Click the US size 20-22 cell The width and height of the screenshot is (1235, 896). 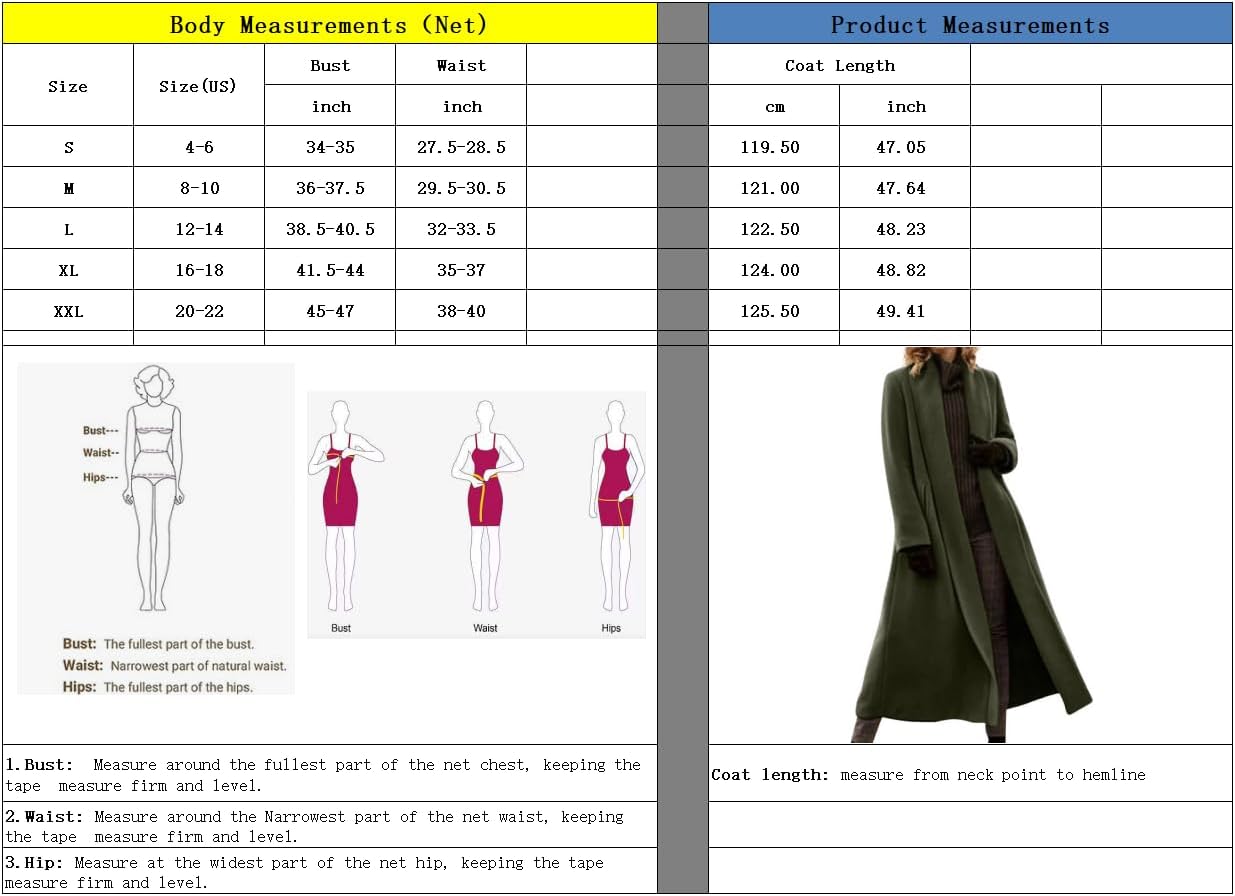coord(199,311)
